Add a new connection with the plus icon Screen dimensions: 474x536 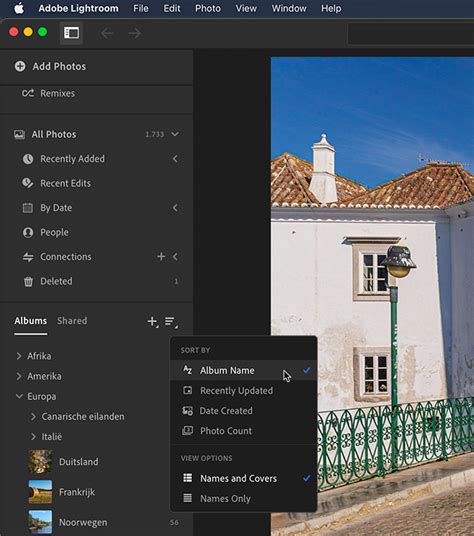coord(161,256)
